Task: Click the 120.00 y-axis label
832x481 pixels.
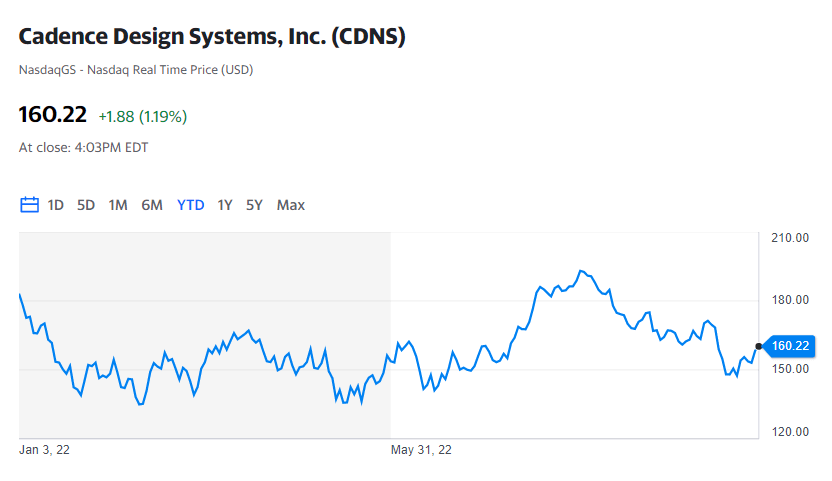Action: coord(789,432)
